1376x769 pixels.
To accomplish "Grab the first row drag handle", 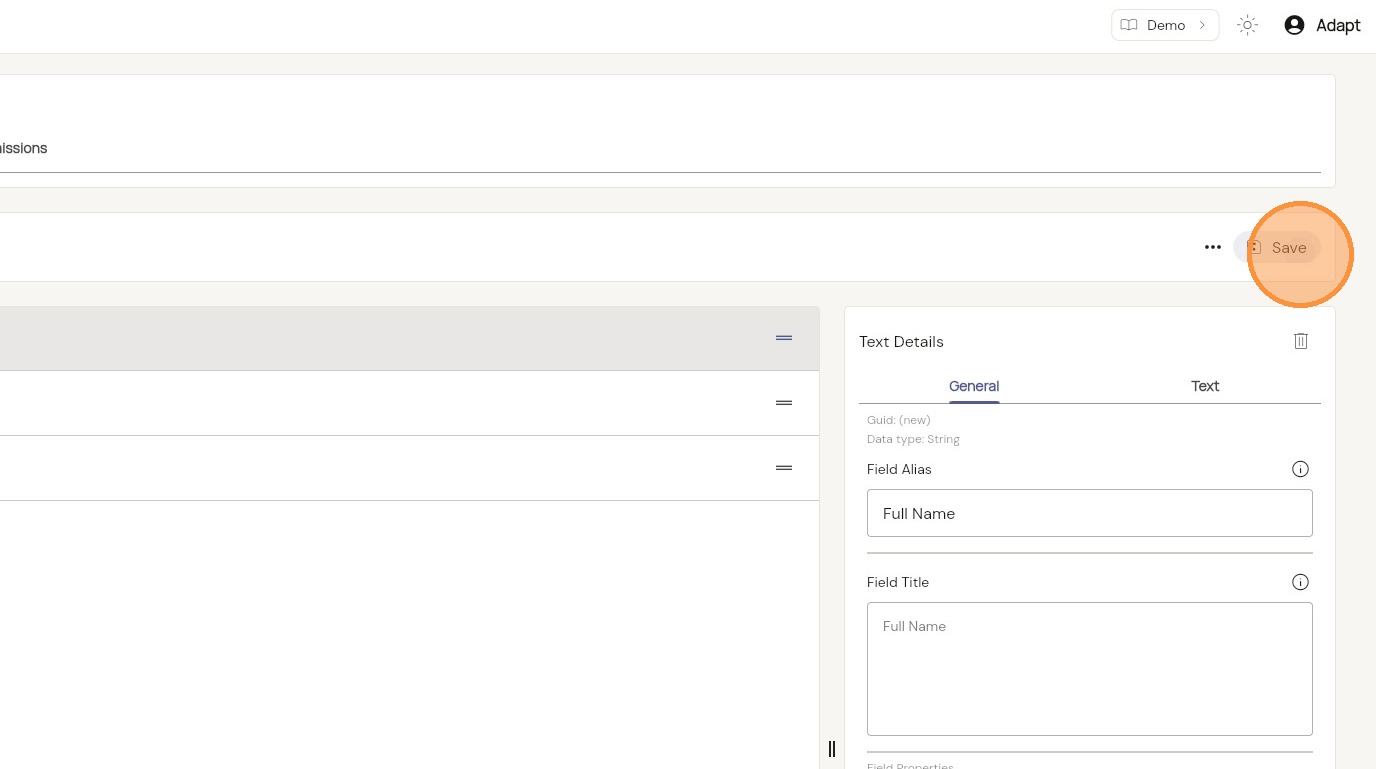I will point(784,338).
